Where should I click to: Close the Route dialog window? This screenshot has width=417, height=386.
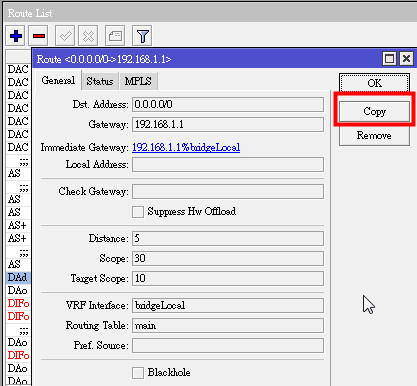click(x=406, y=59)
